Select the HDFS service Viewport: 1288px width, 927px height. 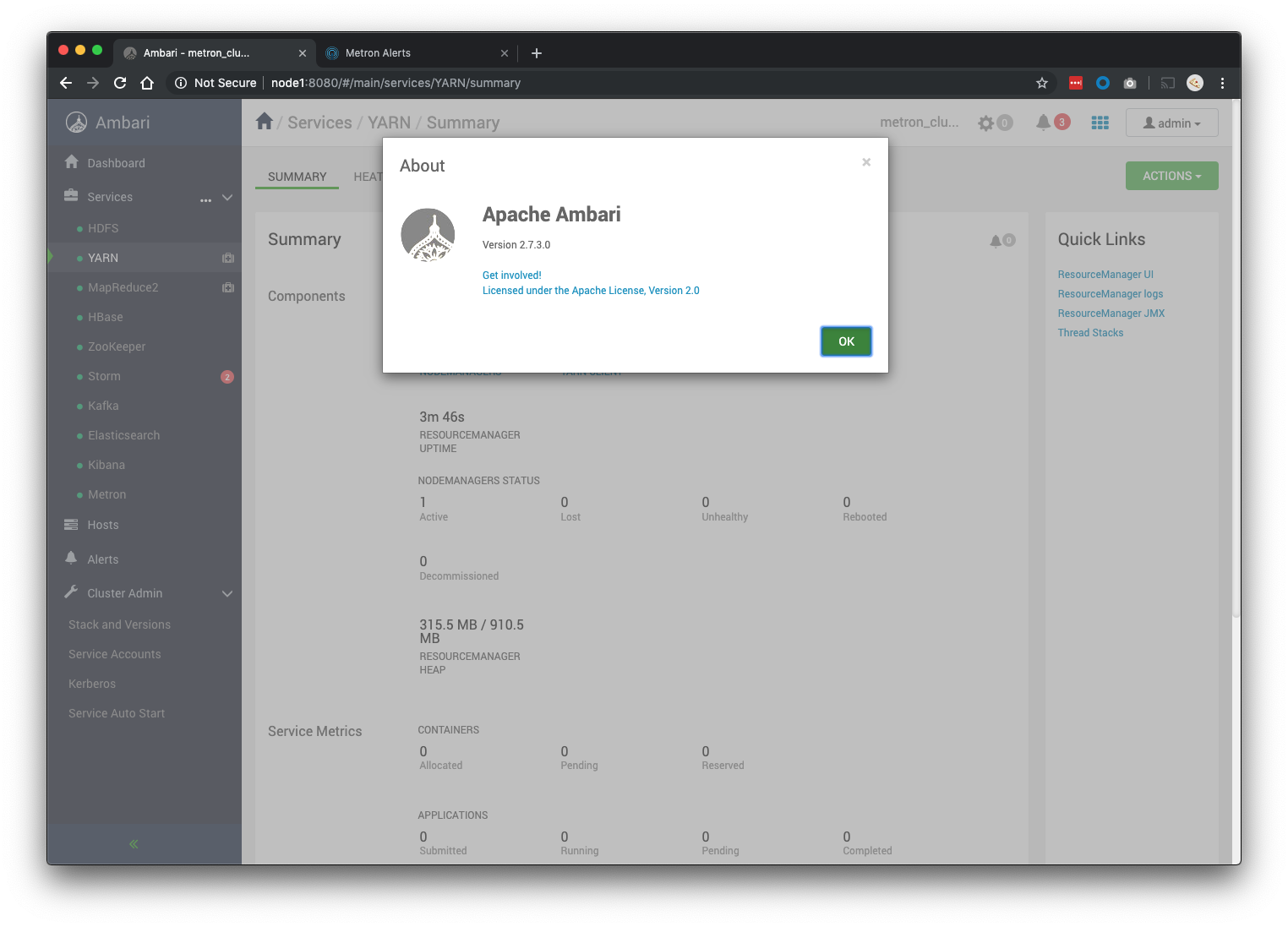click(103, 228)
